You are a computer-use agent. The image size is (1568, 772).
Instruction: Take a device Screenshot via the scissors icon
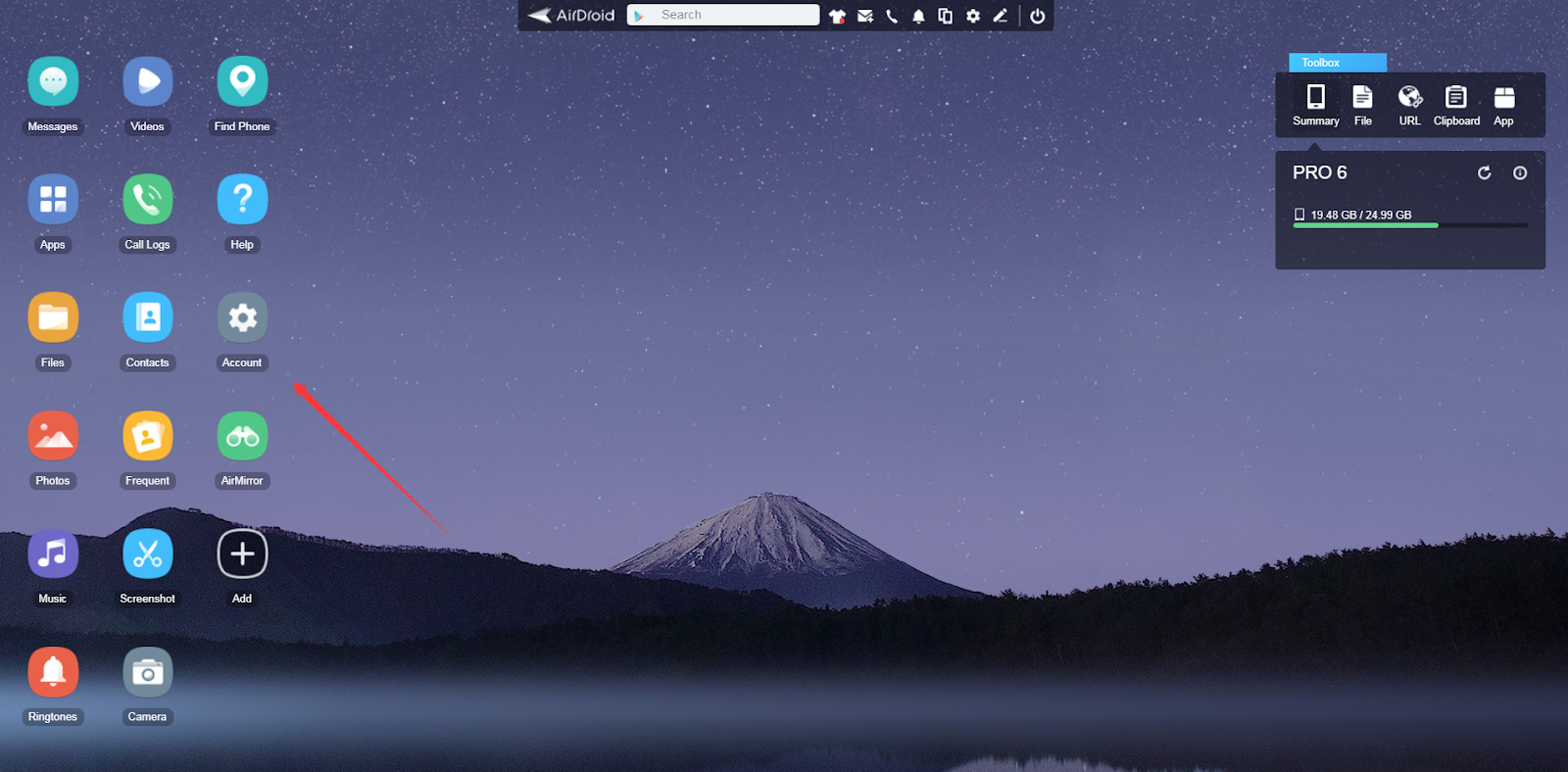pos(148,554)
